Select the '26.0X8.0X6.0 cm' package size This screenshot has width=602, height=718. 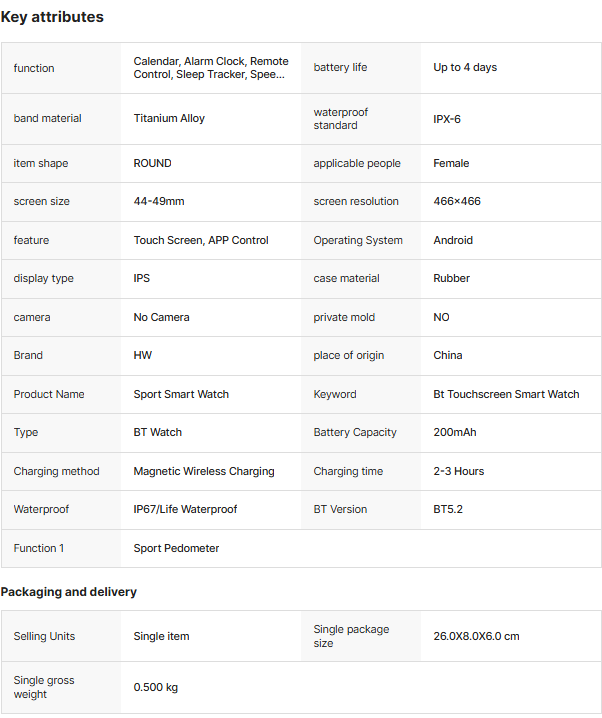[x=476, y=636]
